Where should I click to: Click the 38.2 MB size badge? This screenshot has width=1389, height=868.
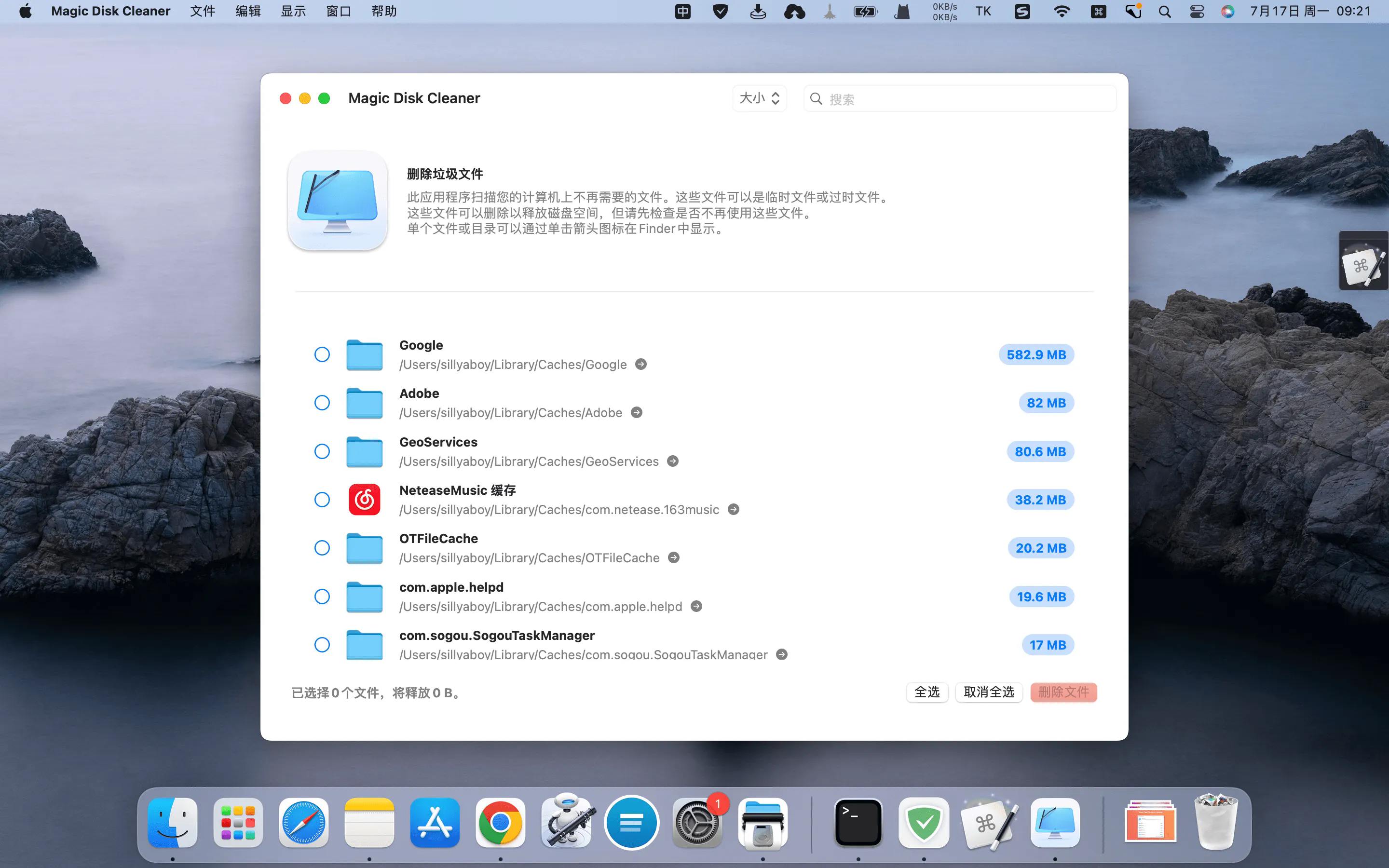click(1040, 500)
